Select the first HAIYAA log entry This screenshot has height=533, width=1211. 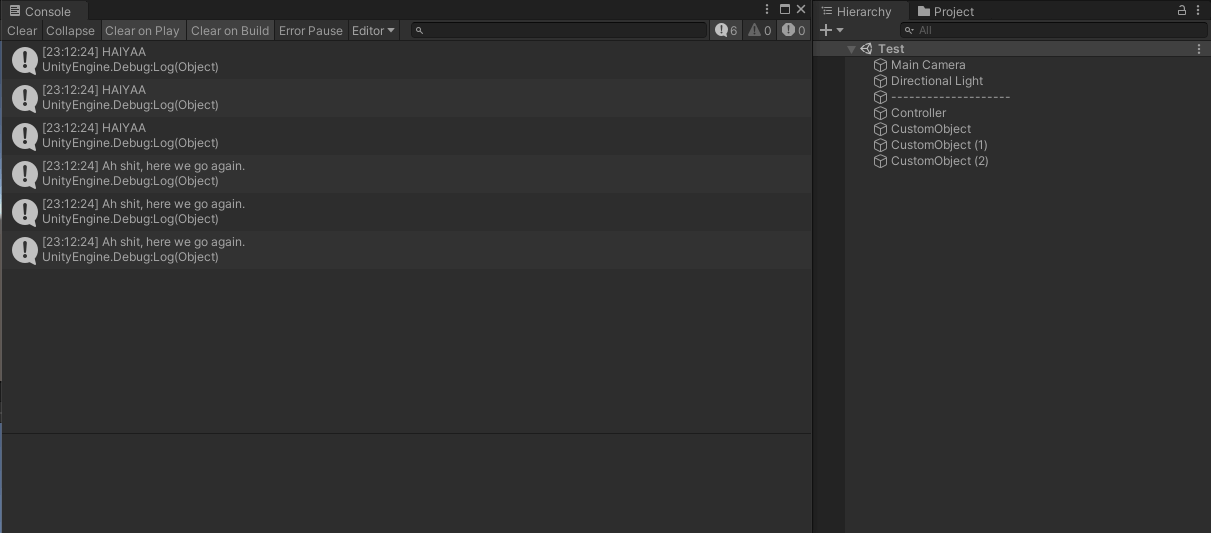tap(406, 60)
